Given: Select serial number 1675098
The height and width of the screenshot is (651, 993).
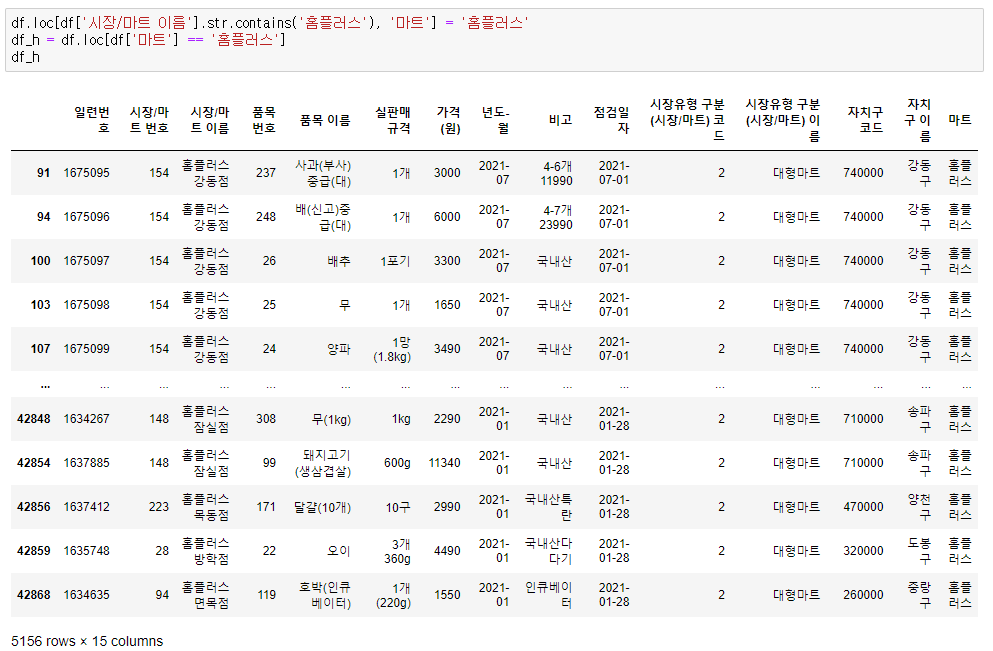Looking at the screenshot, I should [x=86, y=305].
